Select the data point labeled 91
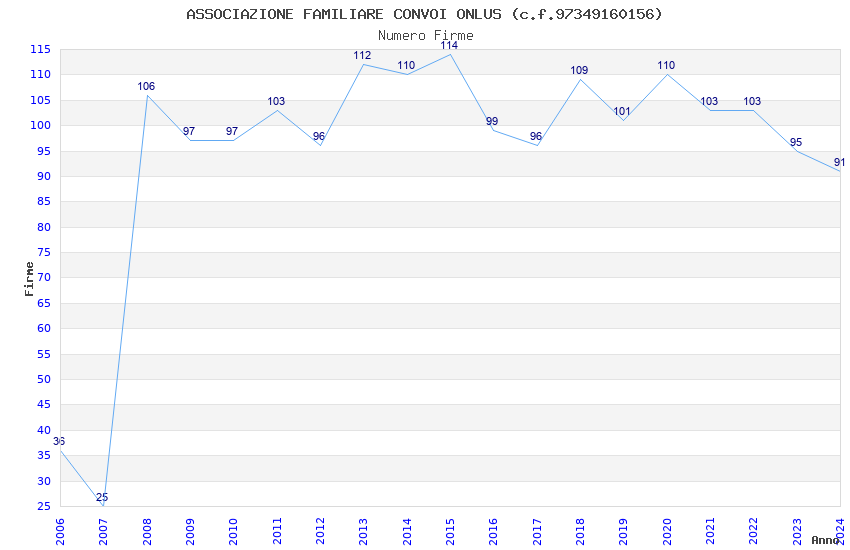This screenshot has width=850, height=550. point(839,163)
